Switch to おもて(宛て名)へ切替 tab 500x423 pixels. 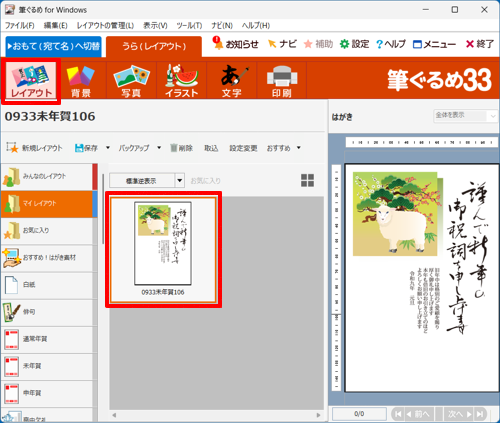[54, 46]
